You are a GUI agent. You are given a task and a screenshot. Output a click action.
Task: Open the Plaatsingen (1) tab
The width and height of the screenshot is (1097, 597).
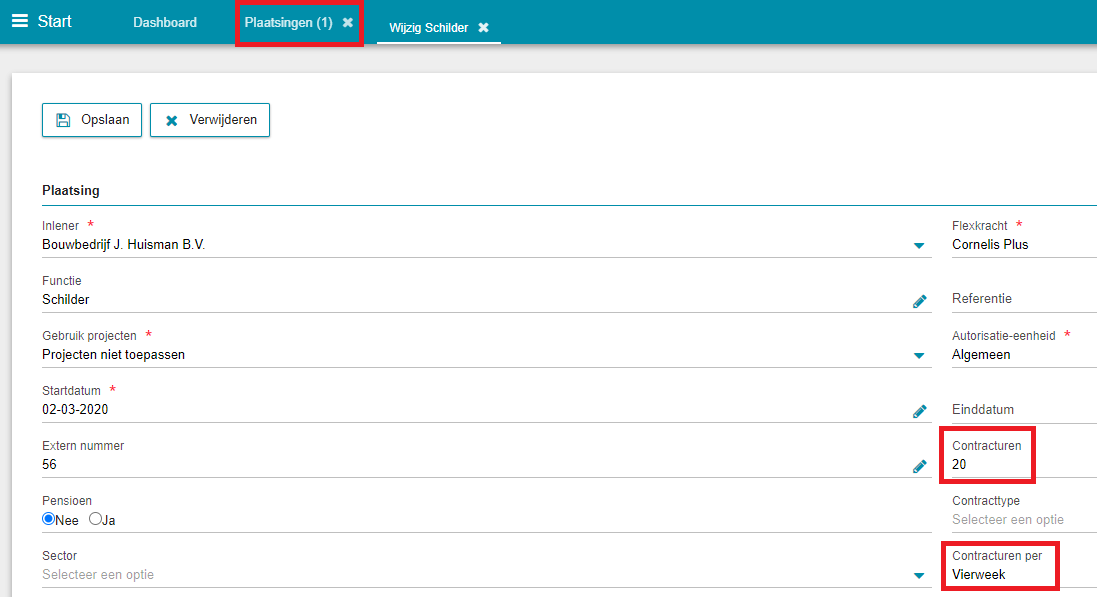pyautogui.click(x=288, y=22)
